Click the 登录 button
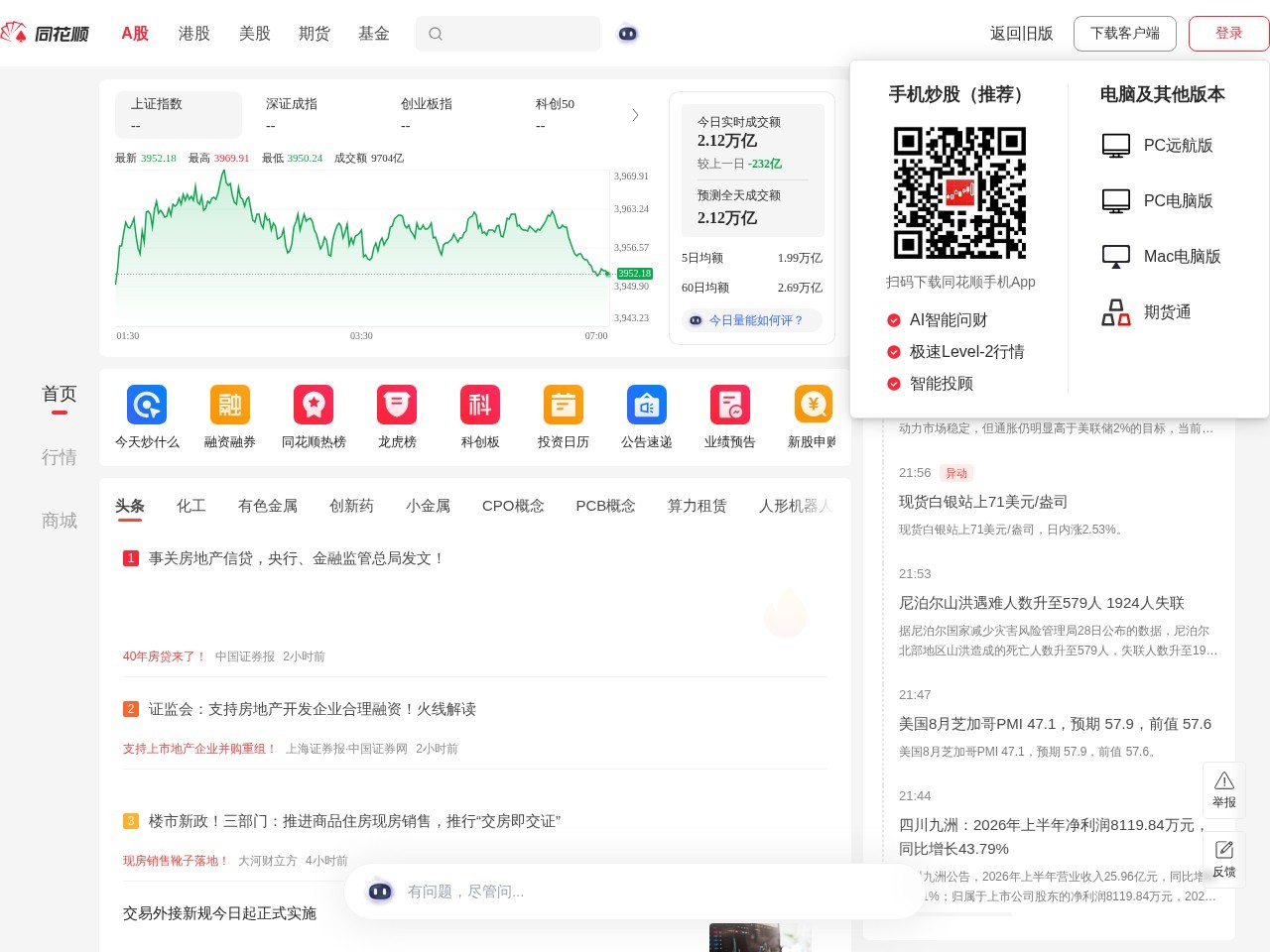Screen dimensions: 1270x952 [1229, 34]
